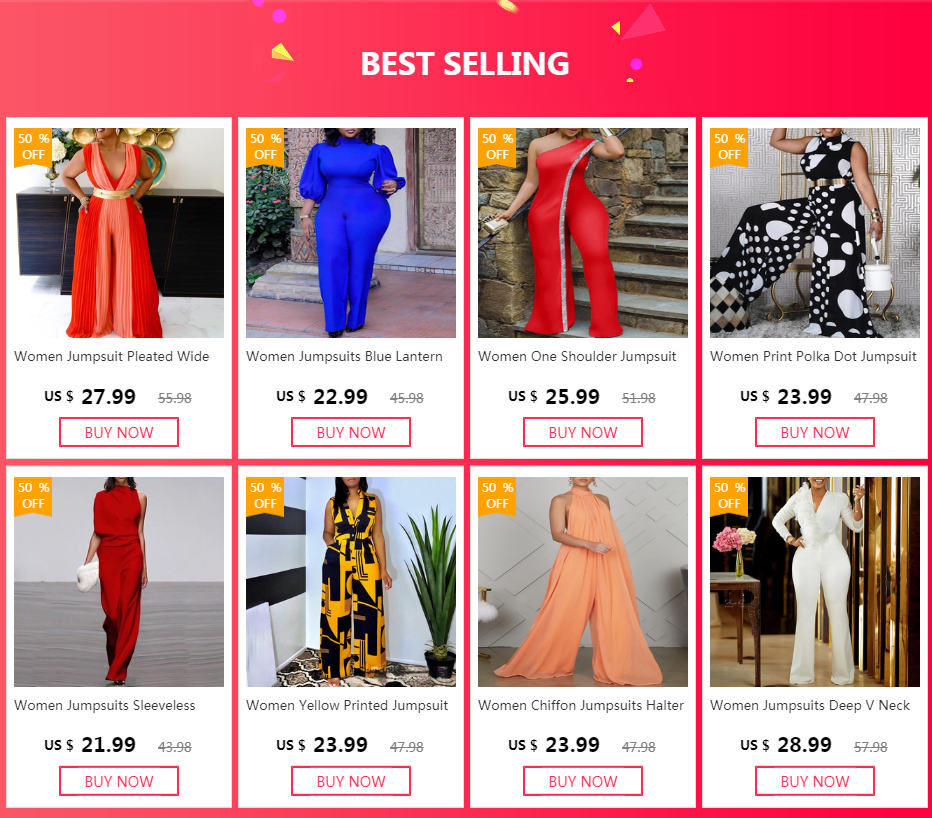Click BUY NOW under One Shoulder Jumpsuit
Image resolution: width=932 pixels, height=818 pixels.
[x=583, y=432]
